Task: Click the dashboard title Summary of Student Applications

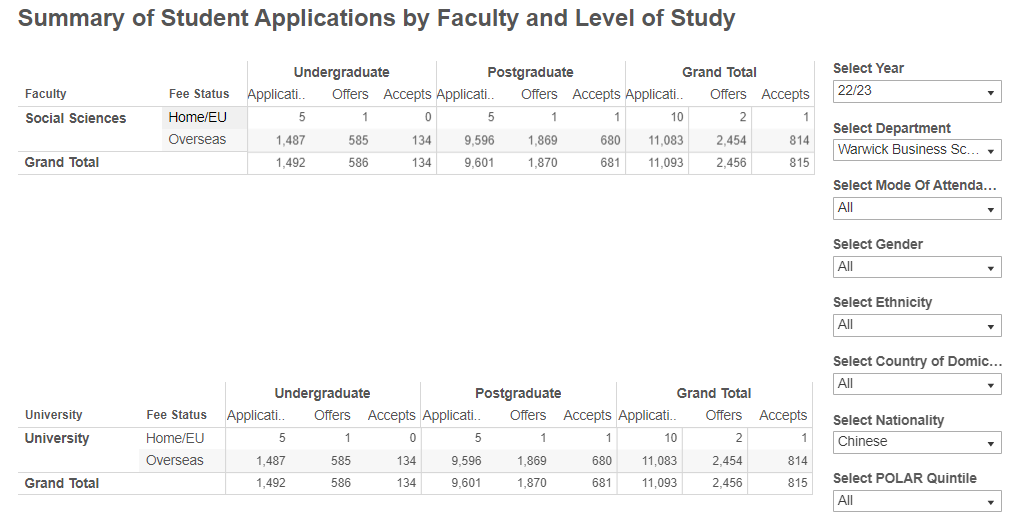Action: pos(377,18)
